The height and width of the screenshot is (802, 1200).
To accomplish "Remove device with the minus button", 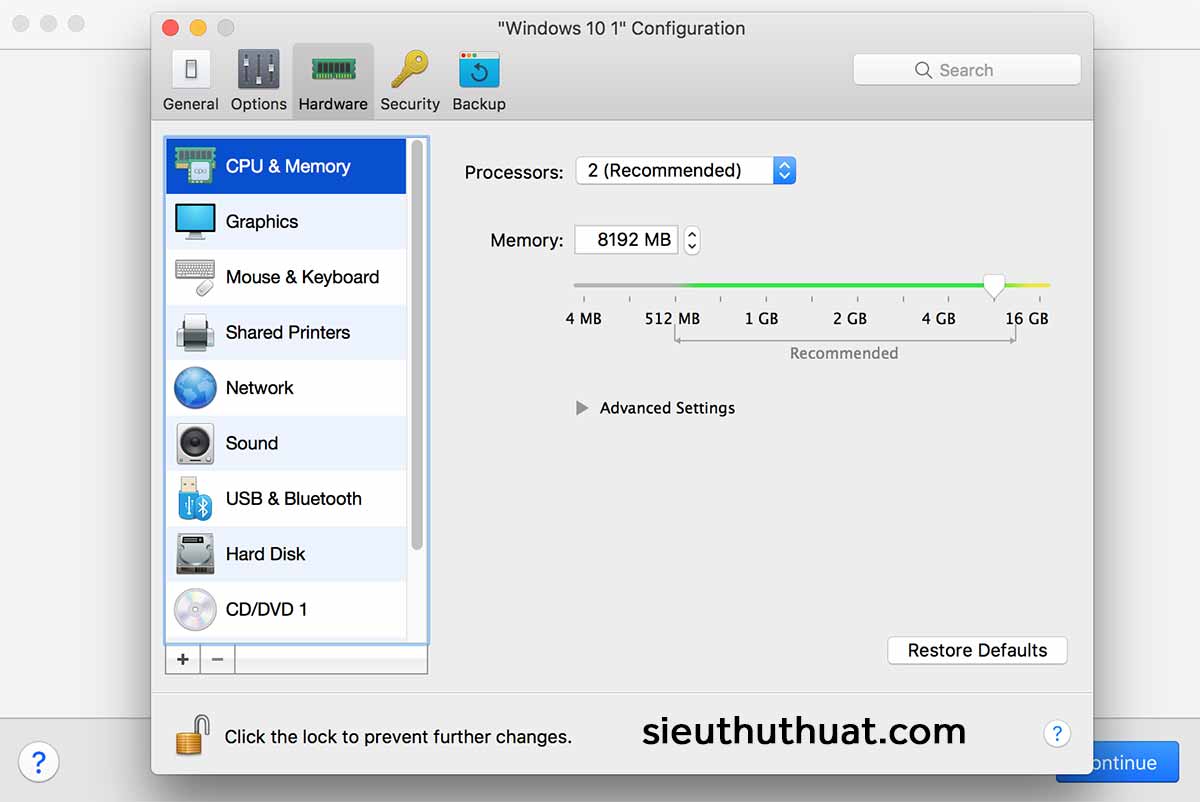I will tap(217, 660).
